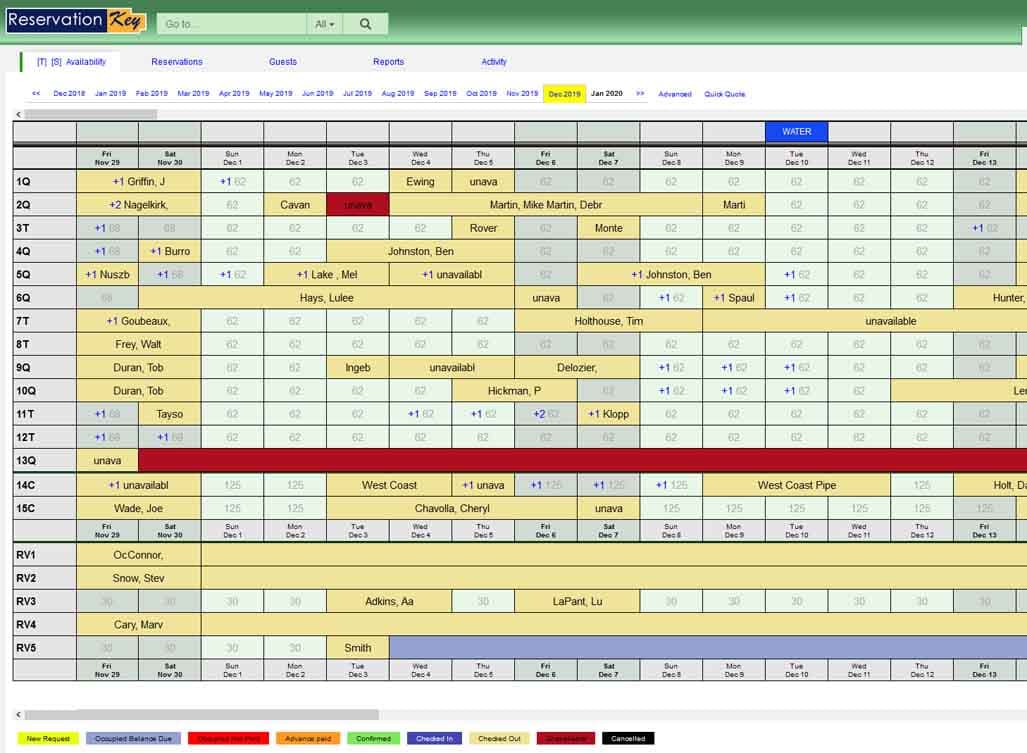Collapse the calendar with the left chevron arrow

(17, 114)
